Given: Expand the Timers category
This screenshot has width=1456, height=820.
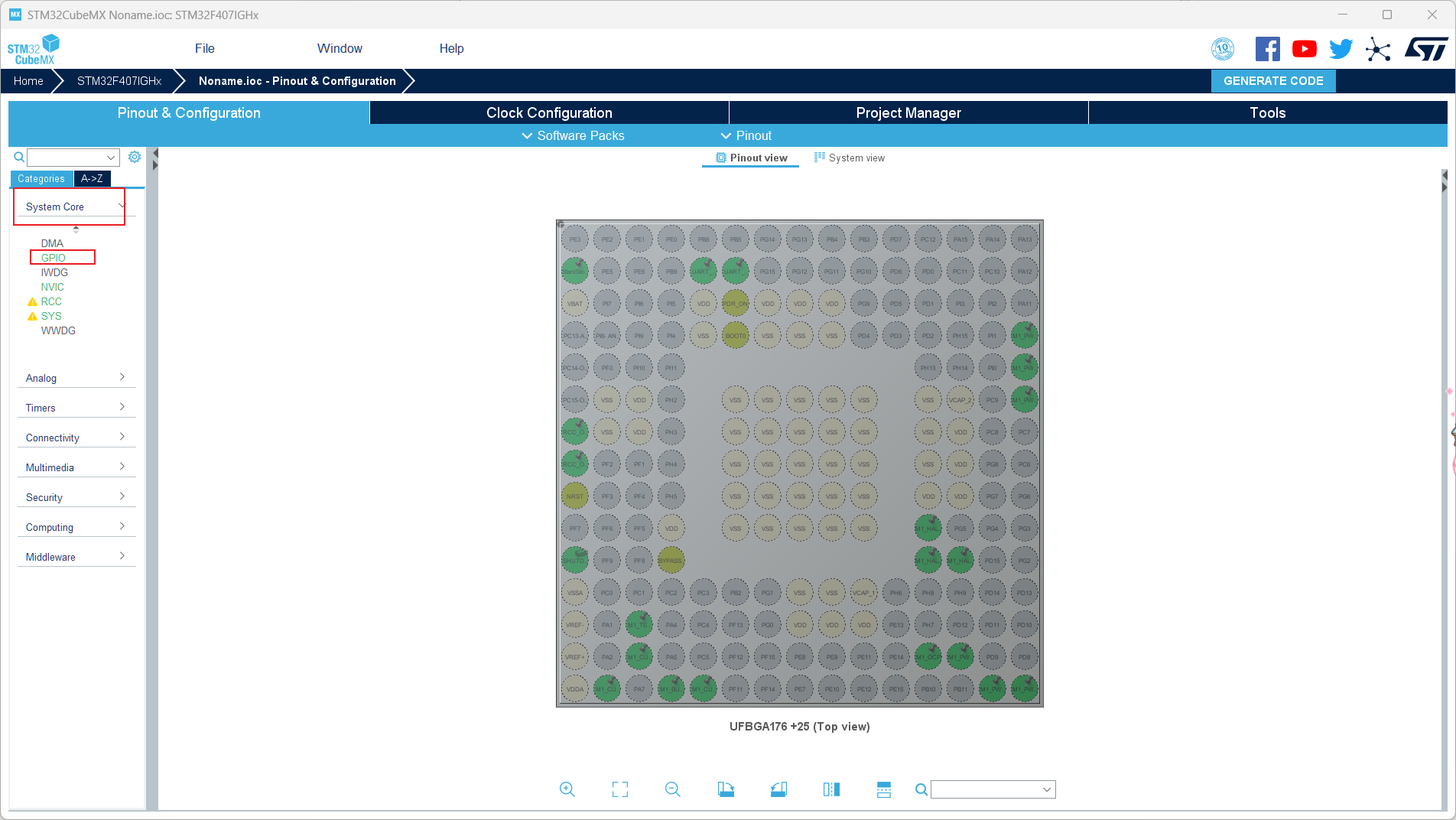Looking at the screenshot, I should pos(76,408).
